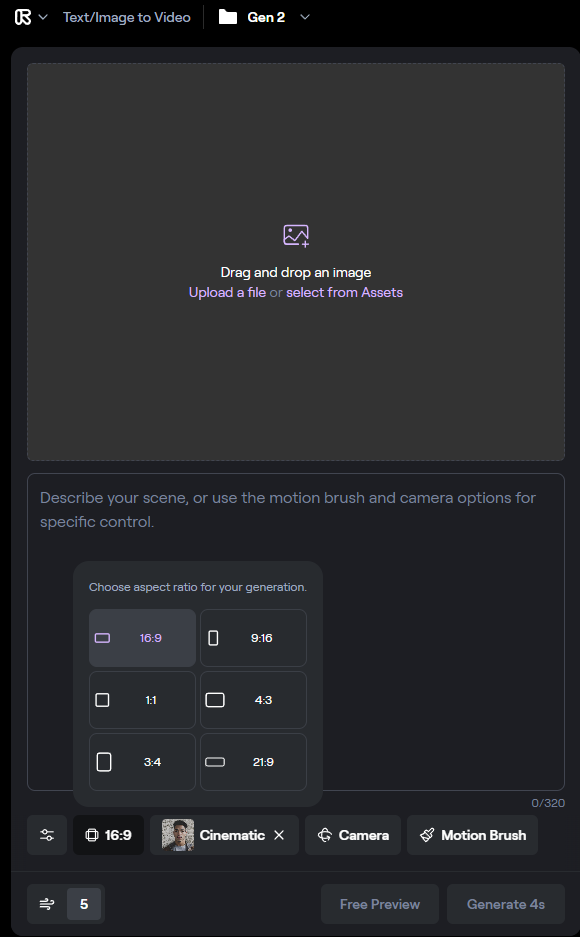Open the Text/Image to Video menu item
The image size is (580, 937).
(x=127, y=17)
